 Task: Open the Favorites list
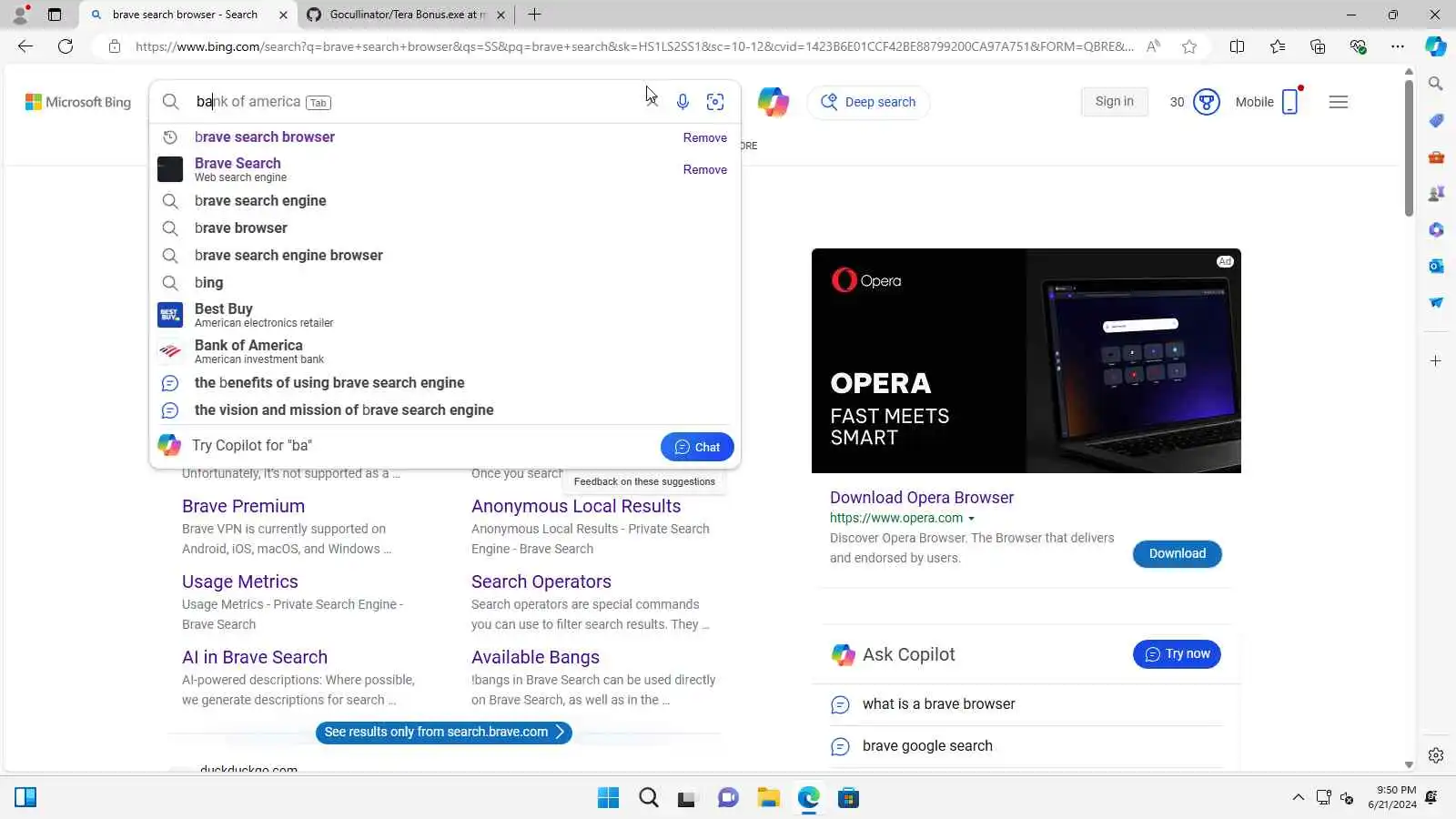click(1278, 46)
